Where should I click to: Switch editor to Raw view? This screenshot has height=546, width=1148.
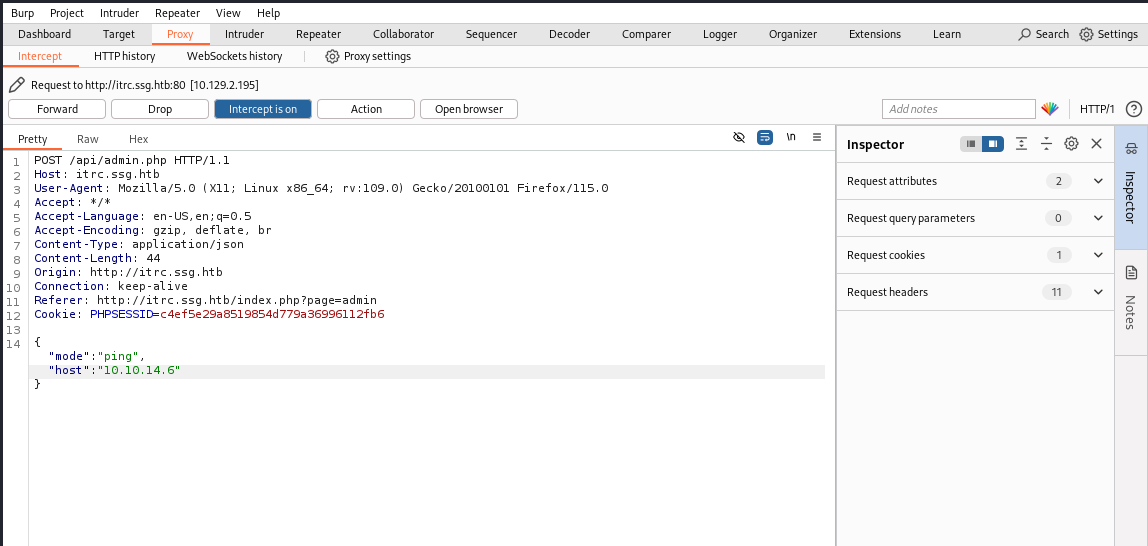88,139
